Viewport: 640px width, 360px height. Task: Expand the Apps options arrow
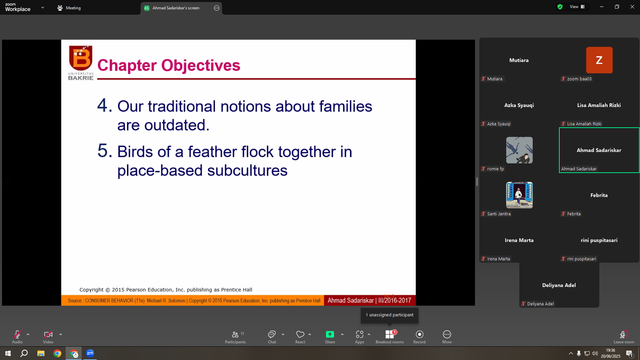(x=369, y=334)
